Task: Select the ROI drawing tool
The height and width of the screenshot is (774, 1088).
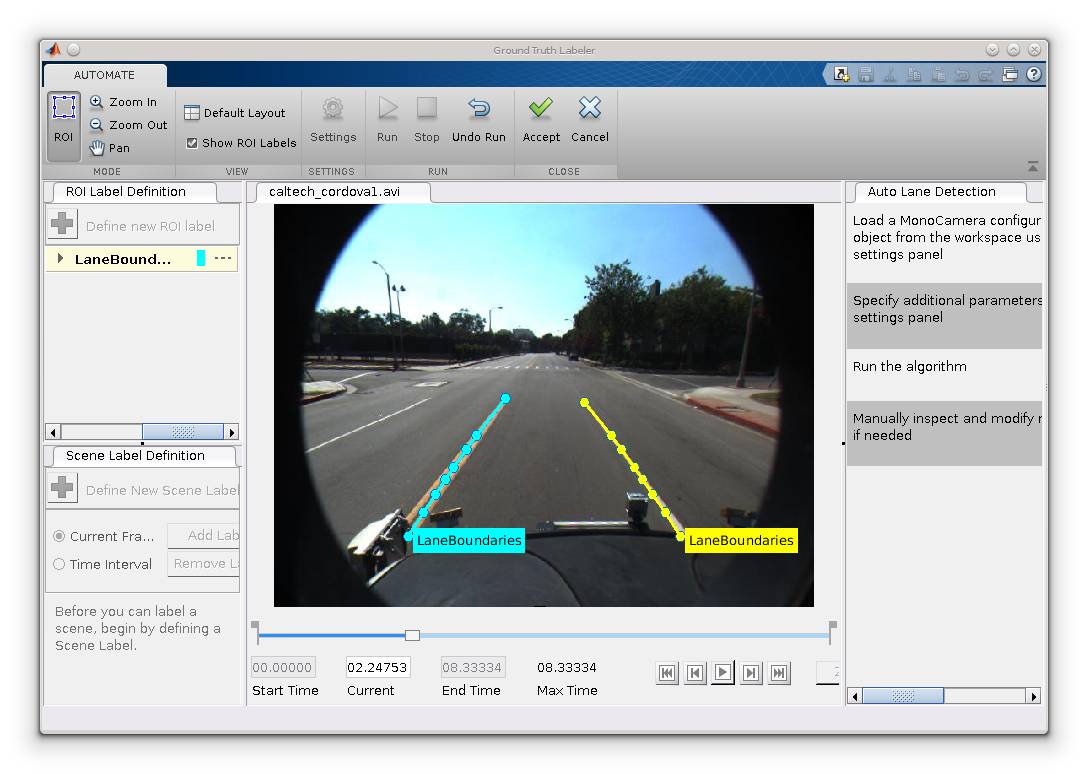Action: click(64, 125)
